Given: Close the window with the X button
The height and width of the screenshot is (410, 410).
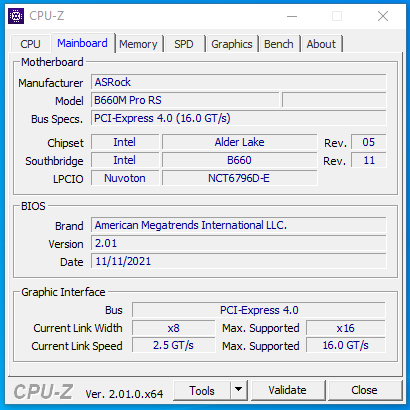Looking at the screenshot, I should tap(383, 16).
